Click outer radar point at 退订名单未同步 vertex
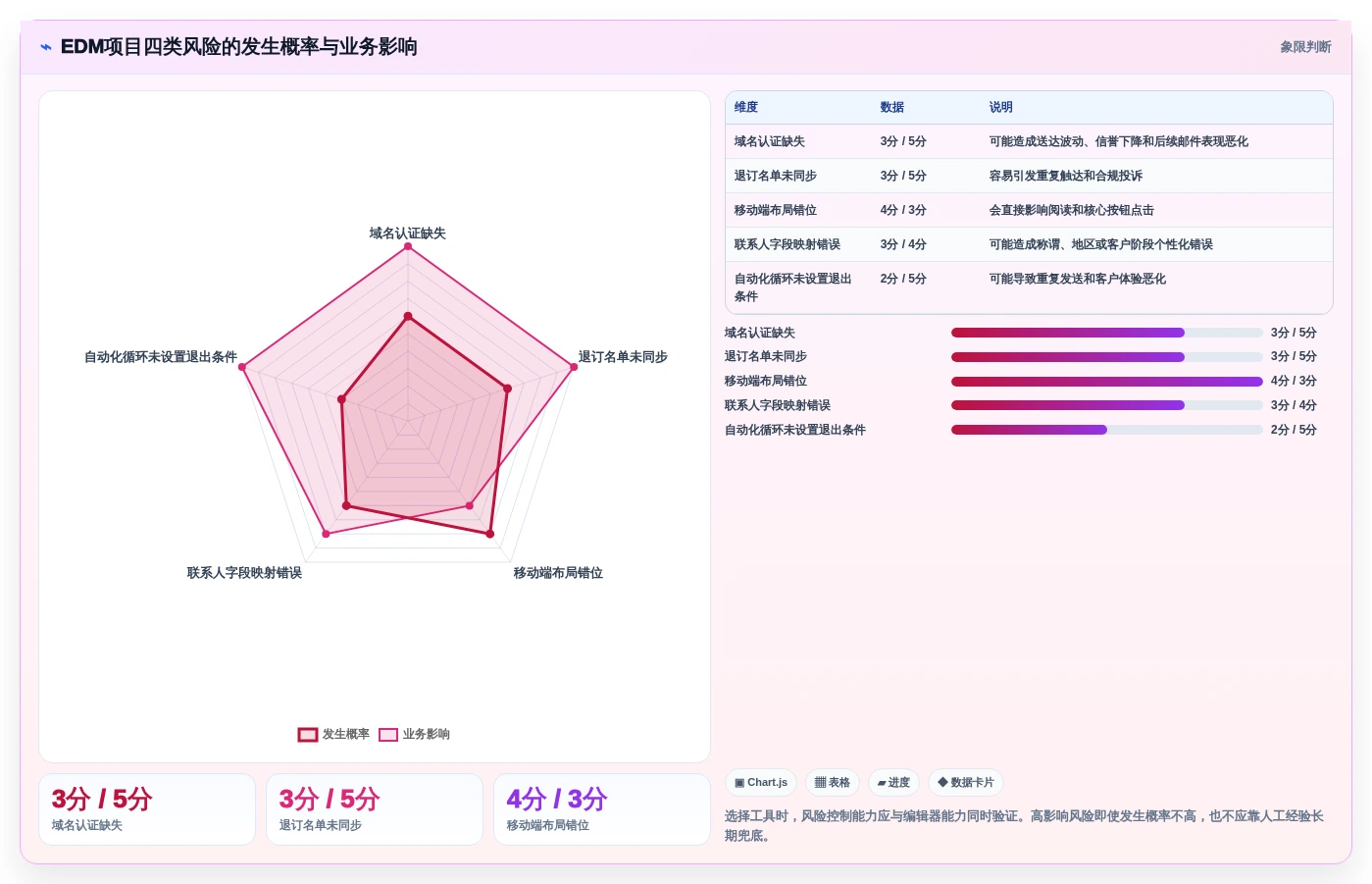The image size is (1372, 884). coord(574,367)
